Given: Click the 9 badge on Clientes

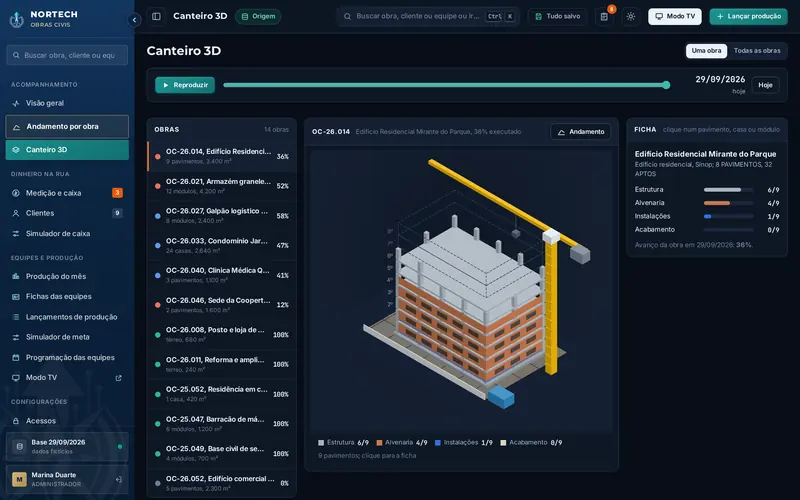Looking at the screenshot, I should tap(117, 213).
